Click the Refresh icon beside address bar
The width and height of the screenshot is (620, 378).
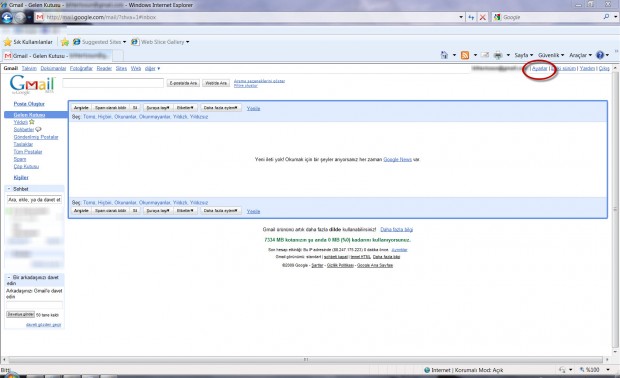[x=471, y=17]
